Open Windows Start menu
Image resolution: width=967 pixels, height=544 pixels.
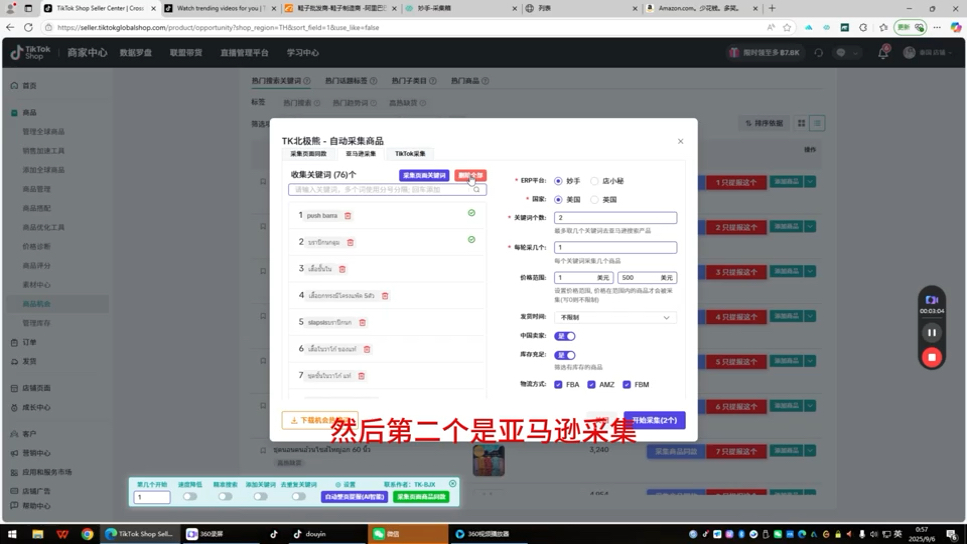point(12,534)
